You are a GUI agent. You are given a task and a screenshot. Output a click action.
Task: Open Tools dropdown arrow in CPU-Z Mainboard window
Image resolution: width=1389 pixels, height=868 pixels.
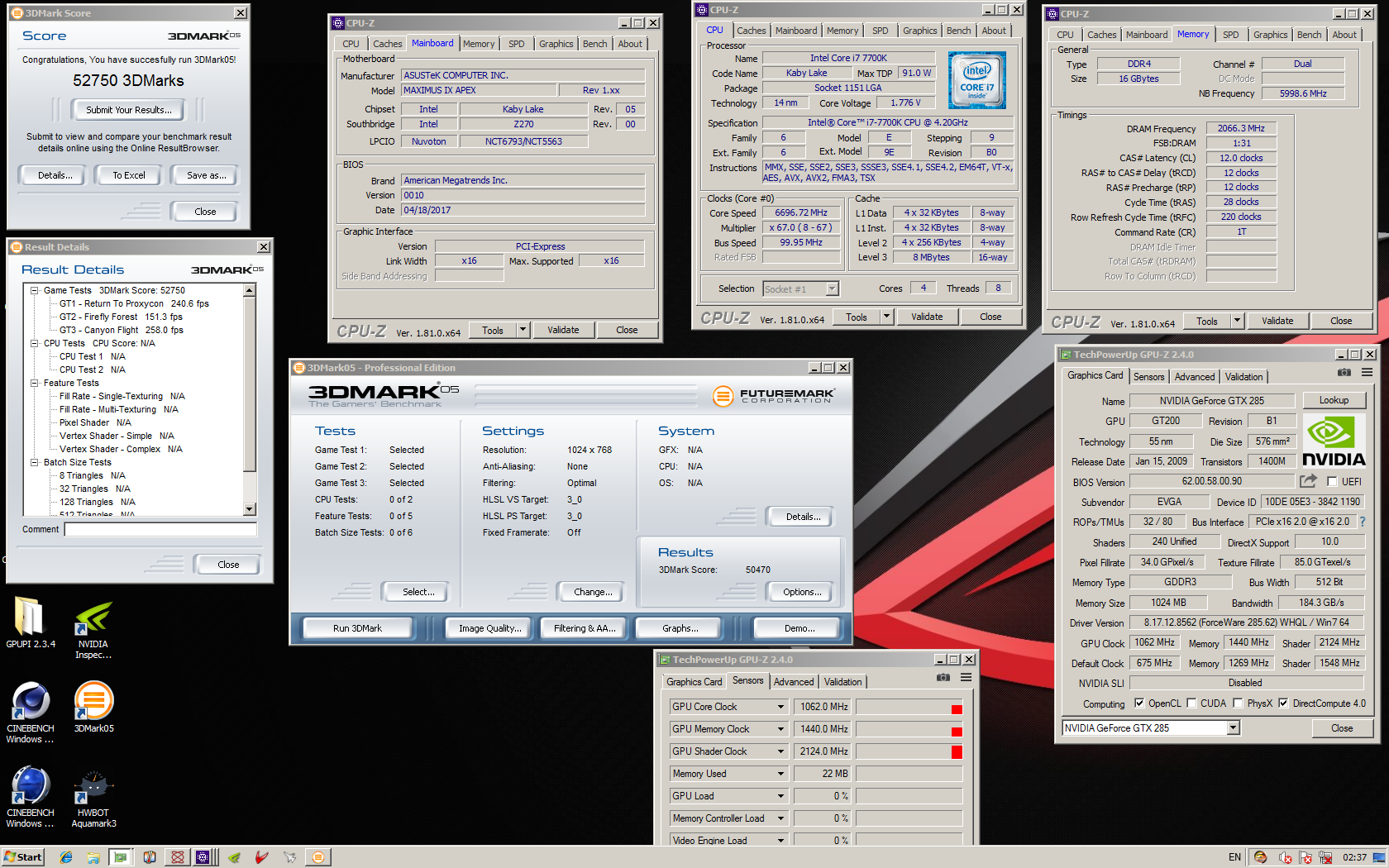523,330
